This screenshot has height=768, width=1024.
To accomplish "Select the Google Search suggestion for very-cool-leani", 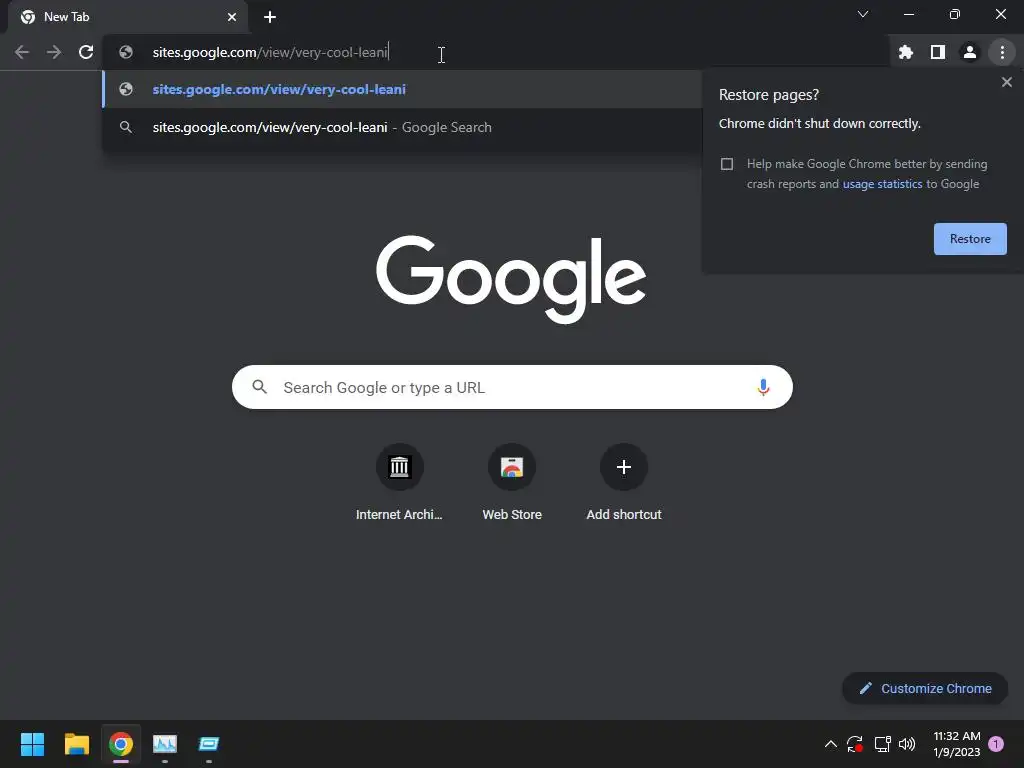I will pyautogui.click(x=402, y=127).
